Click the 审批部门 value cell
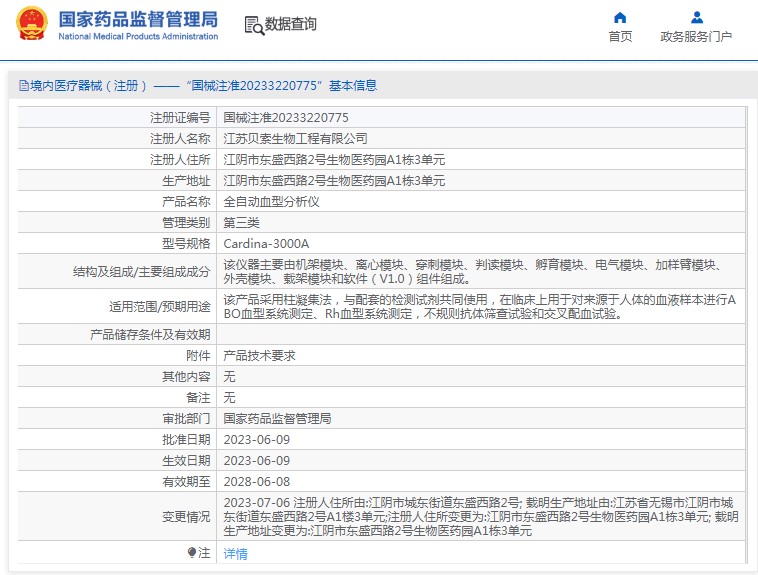 [x=276, y=419]
